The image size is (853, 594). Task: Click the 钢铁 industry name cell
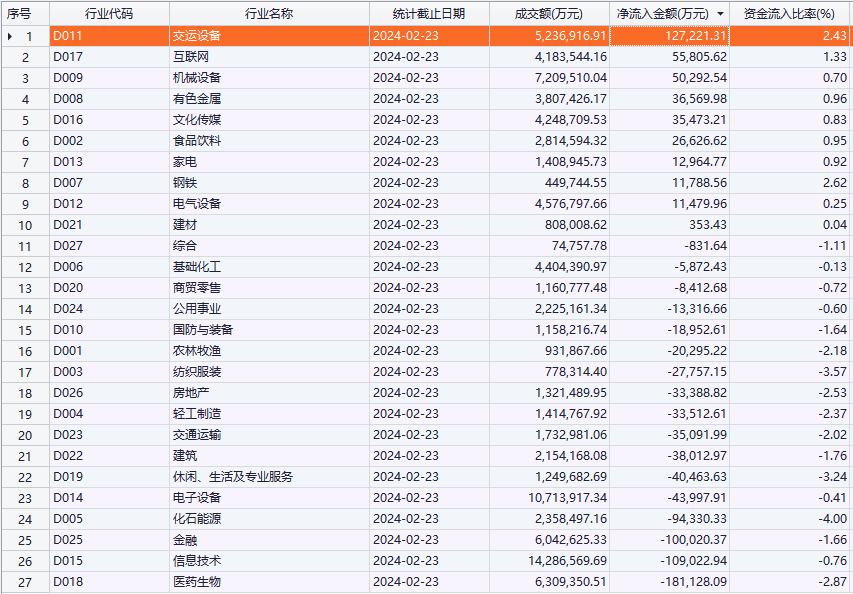[185, 183]
